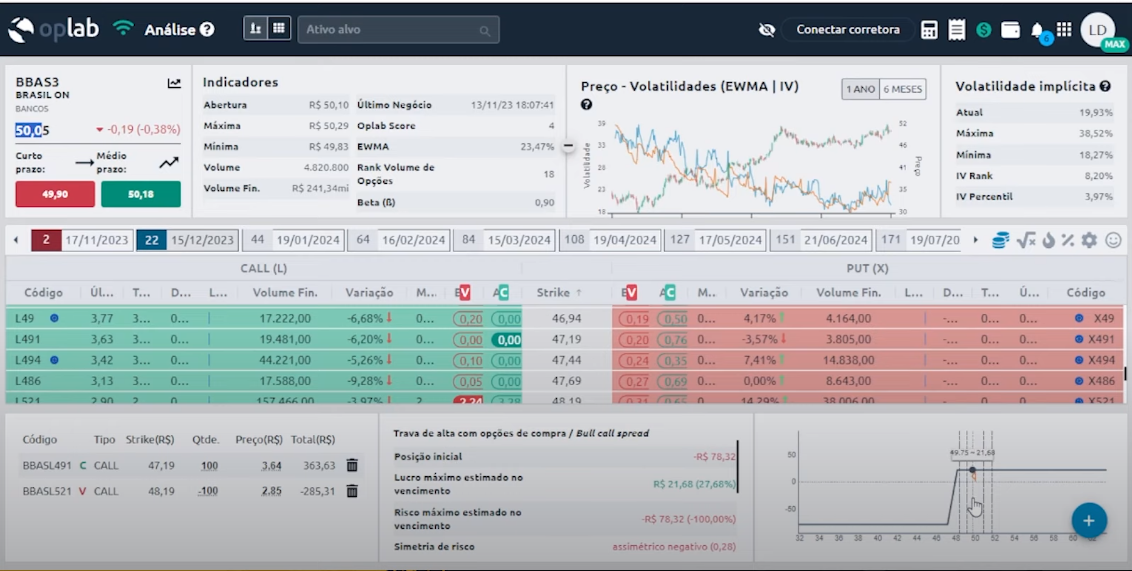Open the apps grid menu icon
Screen dimensions: 1132x571
[1064, 30]
